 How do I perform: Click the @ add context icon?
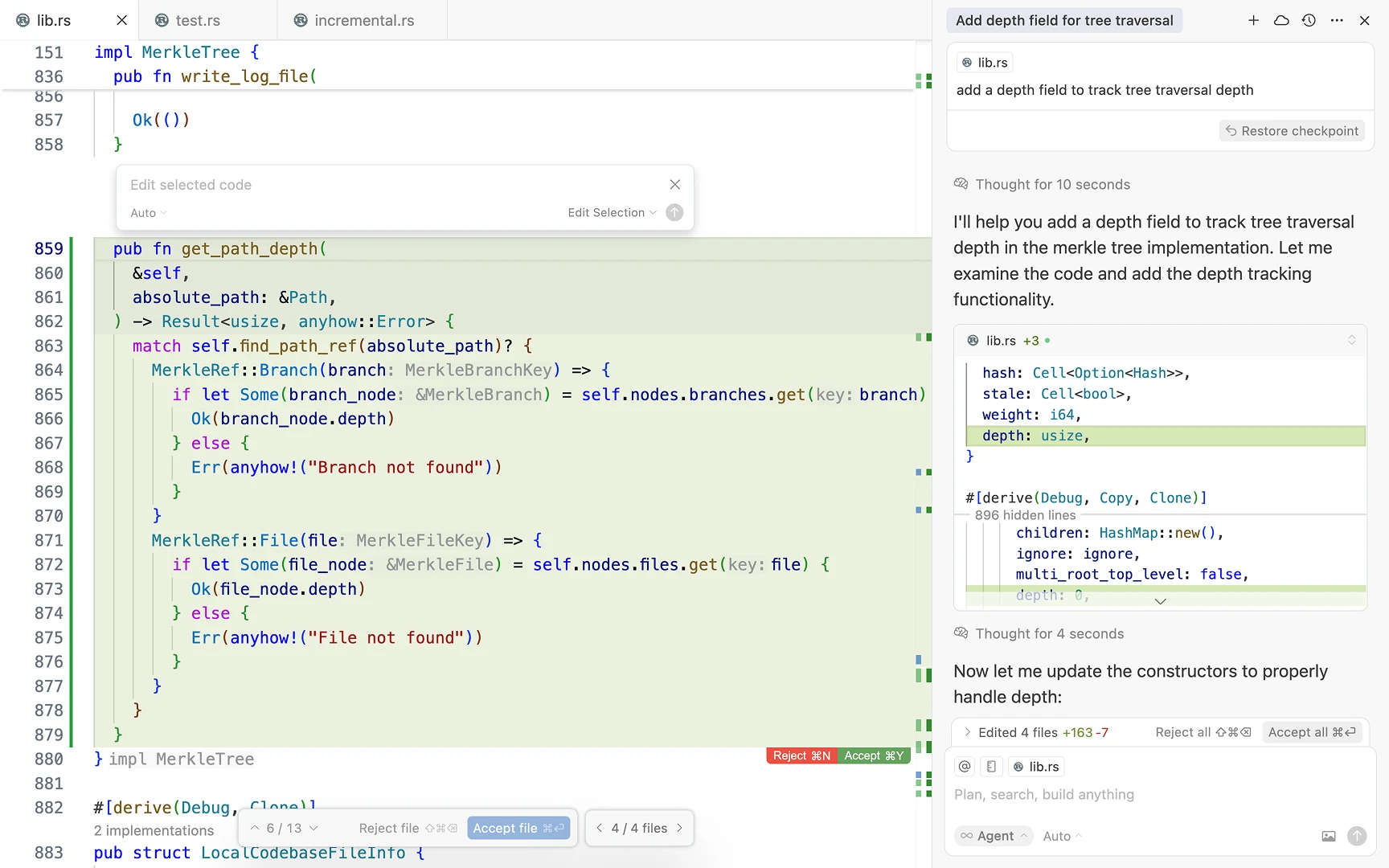coord(965,767)
